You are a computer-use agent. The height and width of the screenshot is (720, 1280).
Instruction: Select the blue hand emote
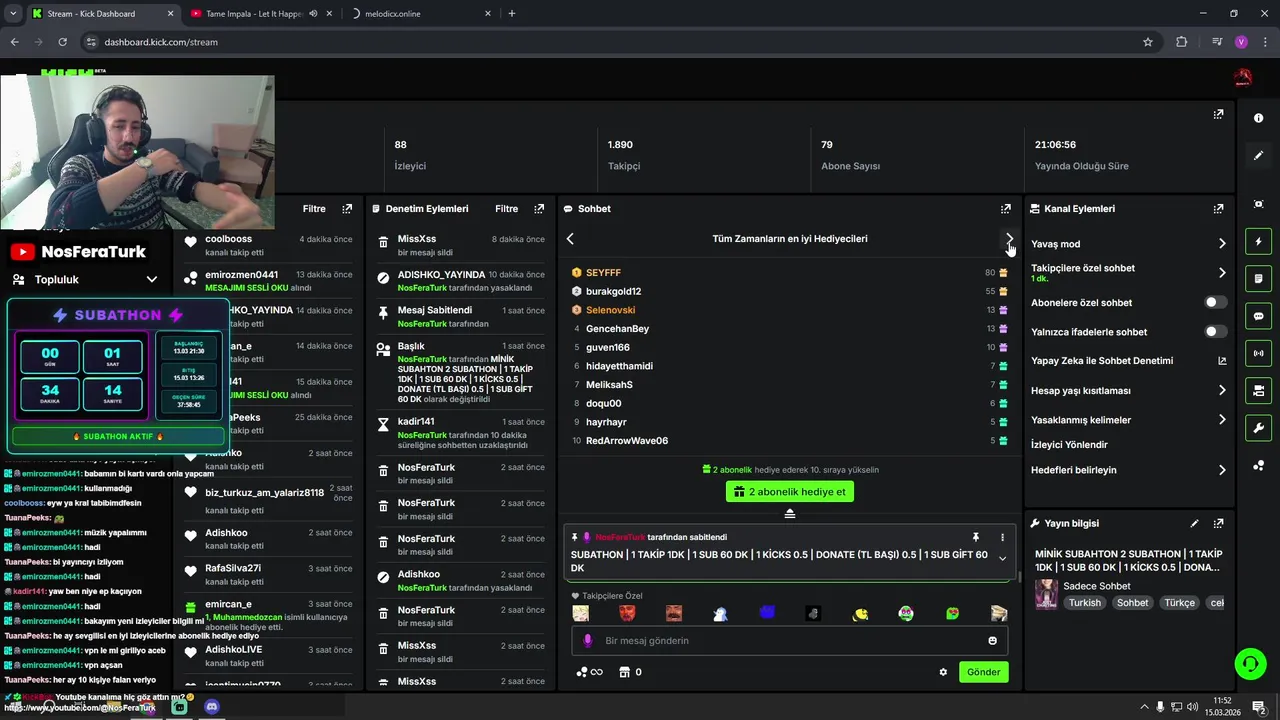point(767,613)
